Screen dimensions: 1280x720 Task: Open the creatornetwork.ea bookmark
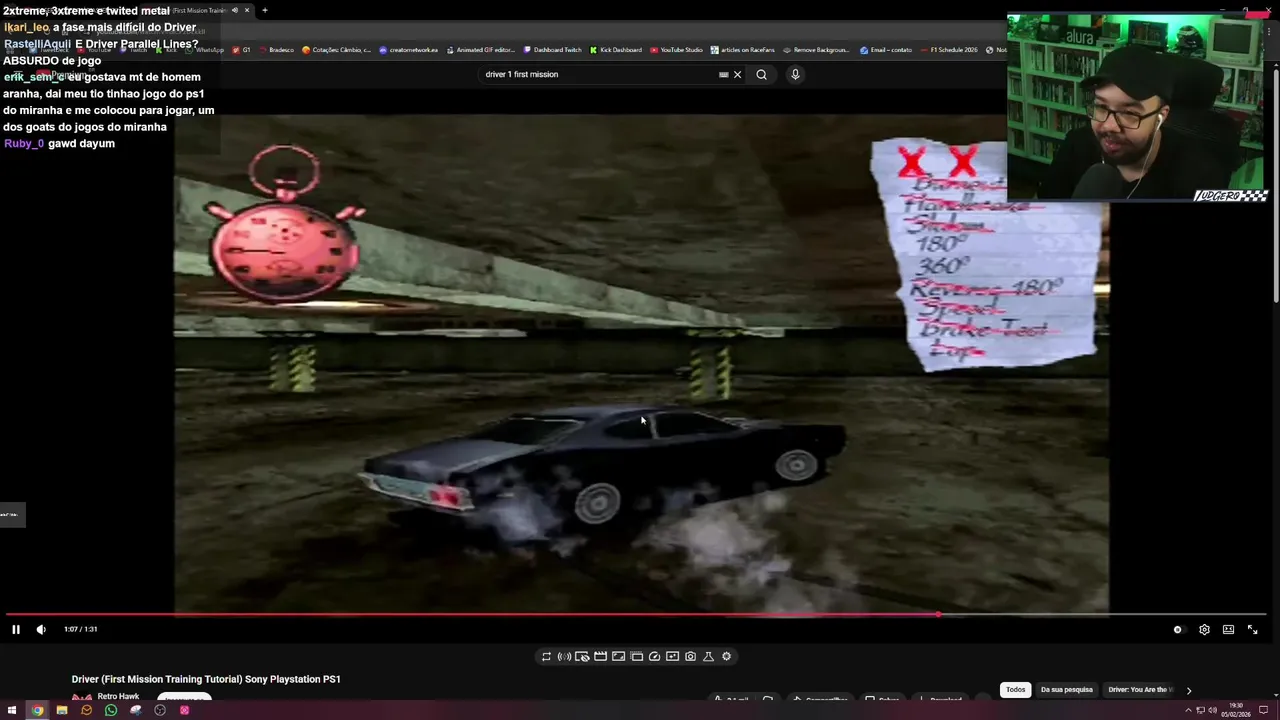coord(410,50)
